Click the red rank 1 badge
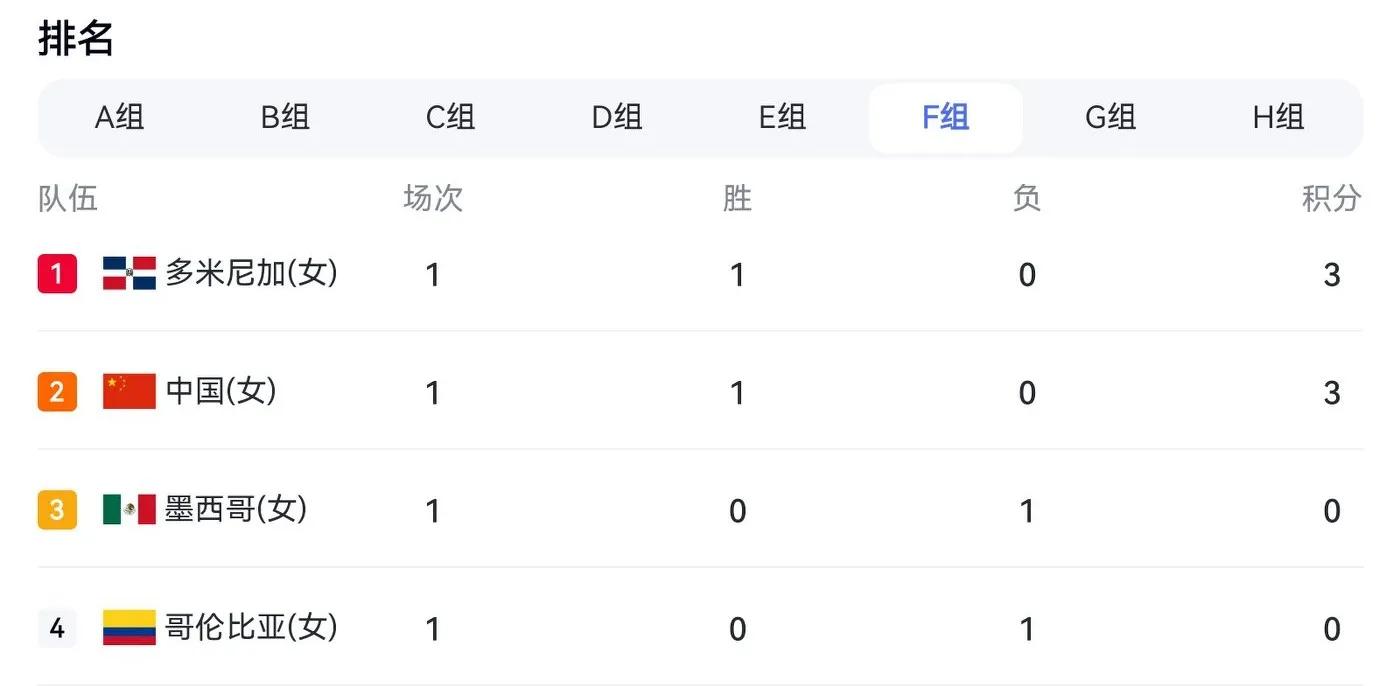This screenshot has height=686, width=1400. 57,274
